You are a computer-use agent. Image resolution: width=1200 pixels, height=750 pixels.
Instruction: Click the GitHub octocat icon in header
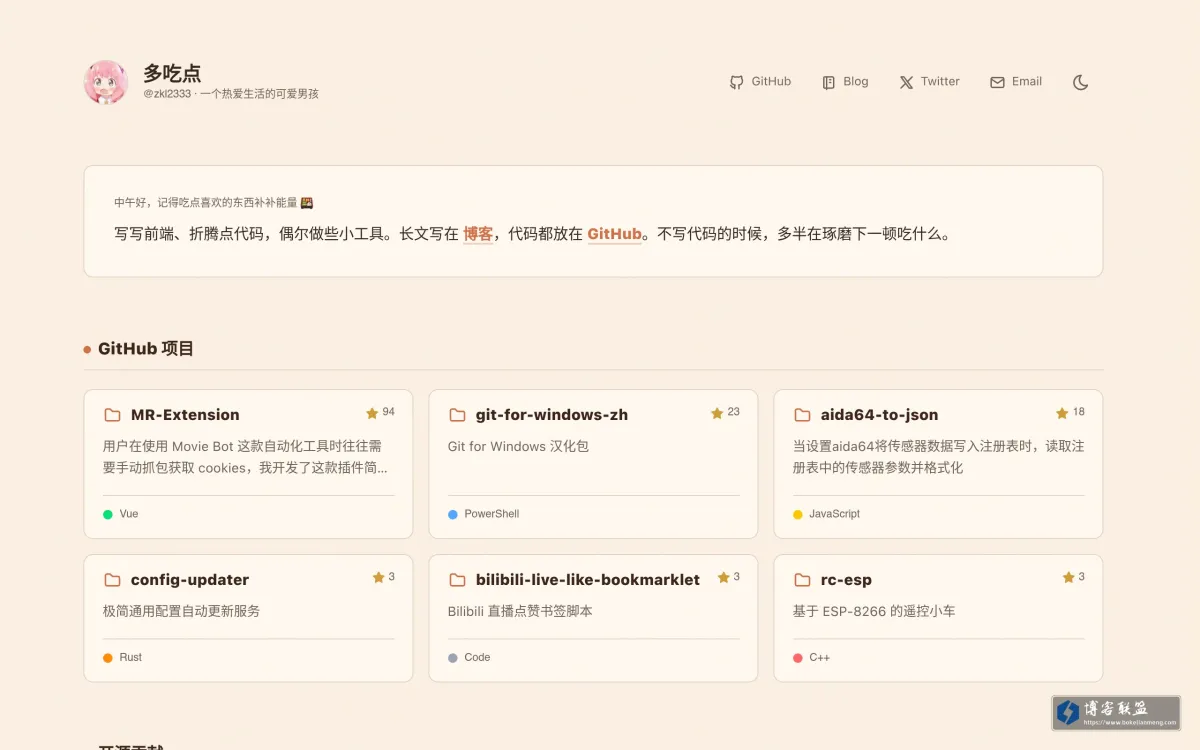tap(737, 82)
